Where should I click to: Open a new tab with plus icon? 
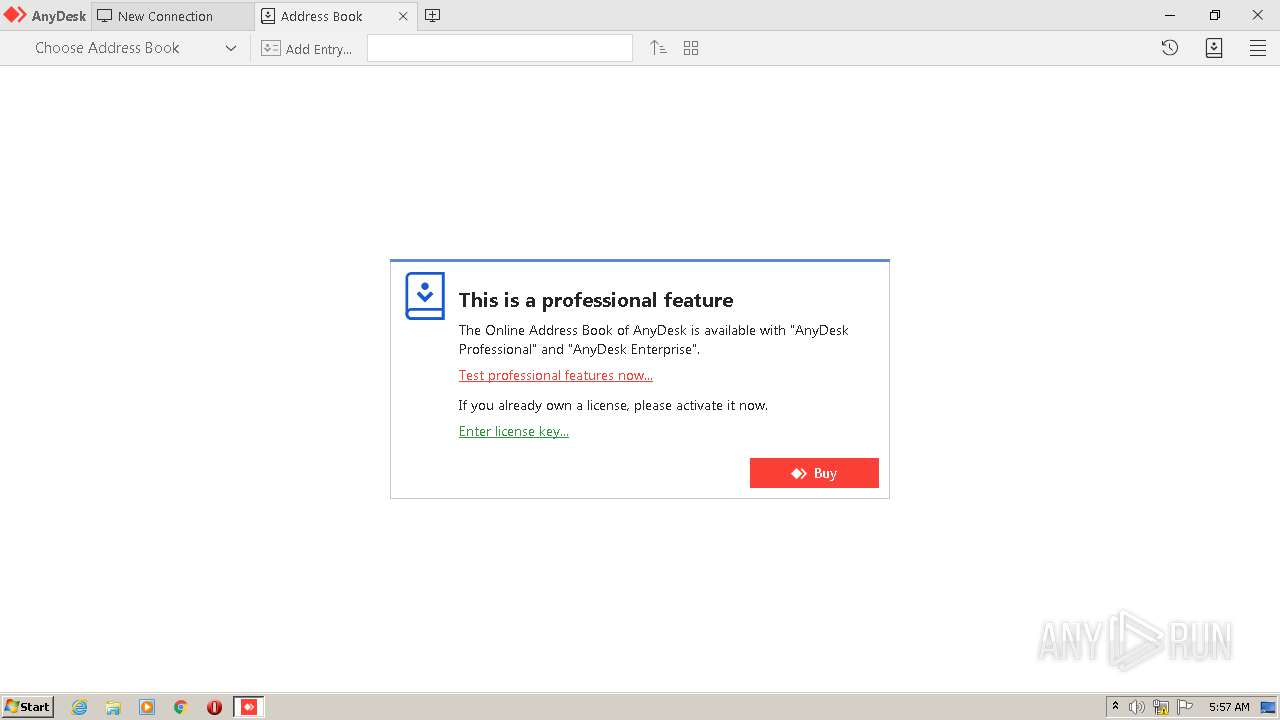coord(433,16)
